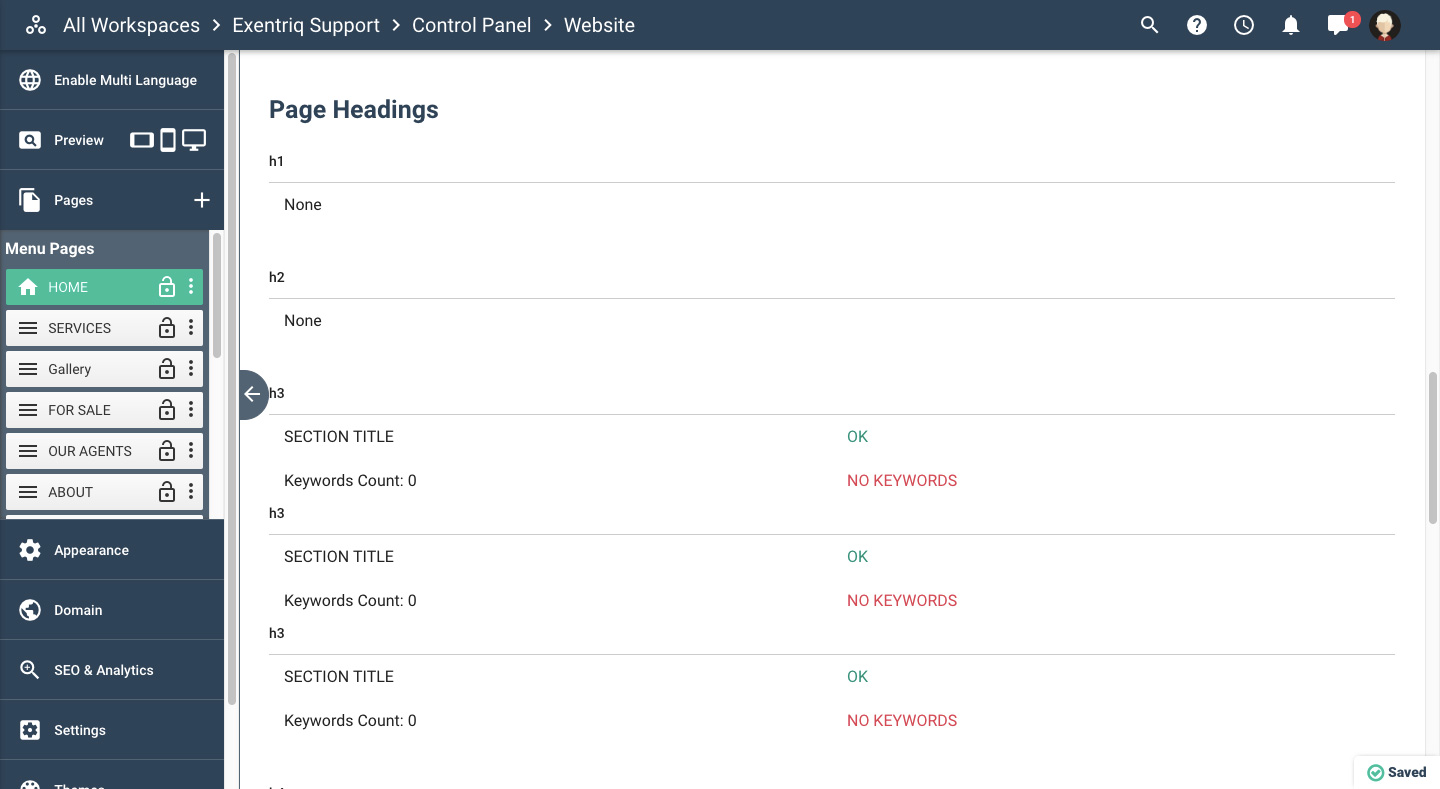Open chat messages with unread badge
1440x789 pixels.
point(1338,25)
